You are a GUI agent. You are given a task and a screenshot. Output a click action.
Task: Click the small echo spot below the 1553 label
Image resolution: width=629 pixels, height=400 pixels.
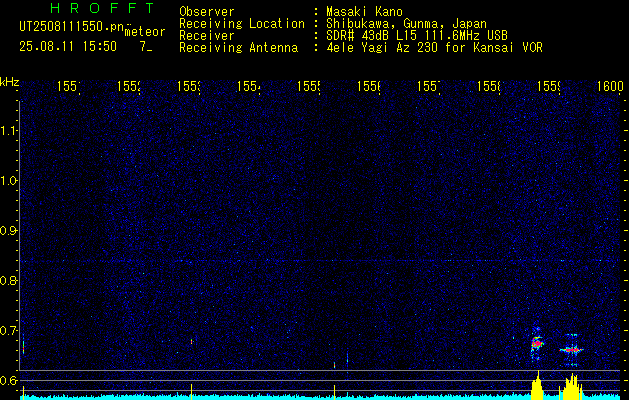(x=191, y=341)
